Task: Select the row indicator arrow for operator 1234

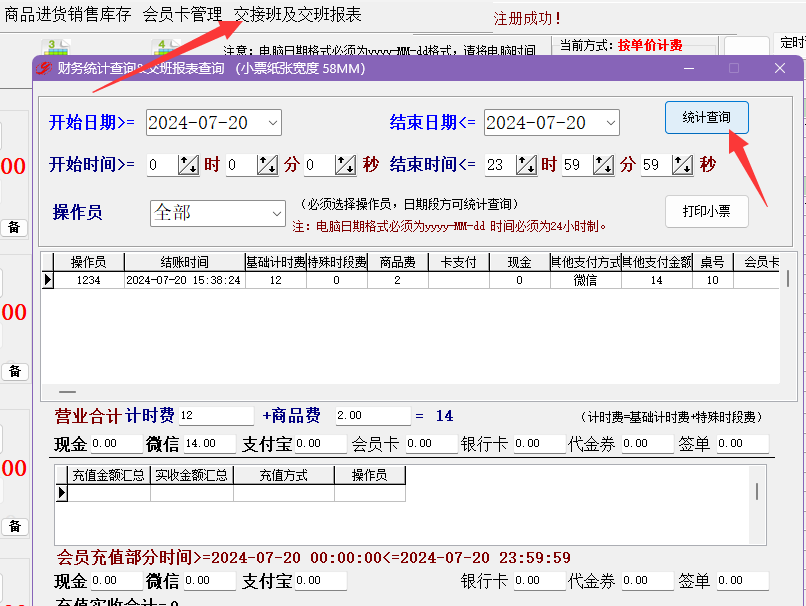Action: tap(48, 280)
